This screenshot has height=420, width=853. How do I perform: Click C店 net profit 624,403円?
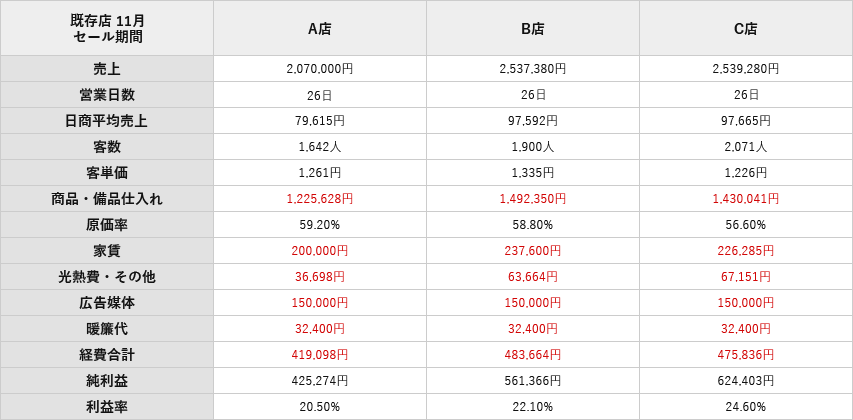point(746,381)
